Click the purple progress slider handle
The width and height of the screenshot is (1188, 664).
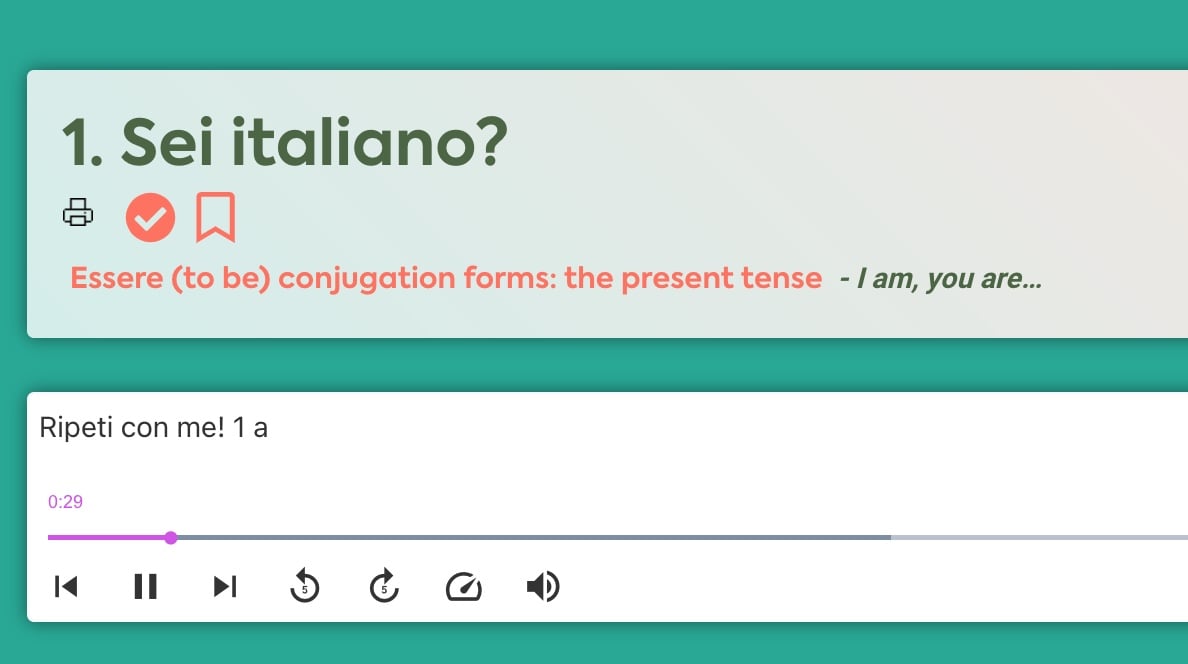click(171, 537)
